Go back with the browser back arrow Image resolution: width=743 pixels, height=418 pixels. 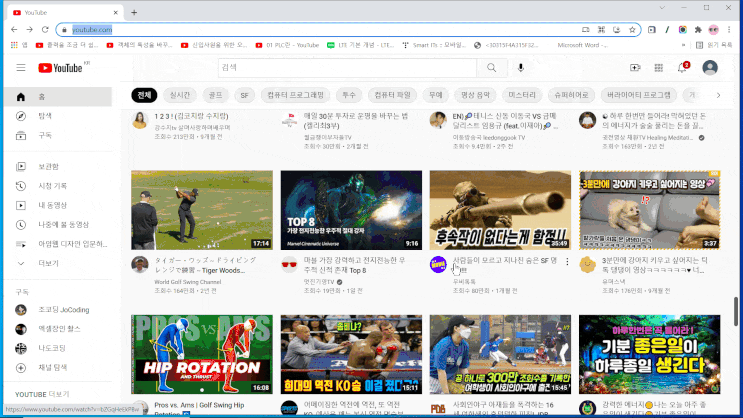pyautogui.click(x=14, y=29)
